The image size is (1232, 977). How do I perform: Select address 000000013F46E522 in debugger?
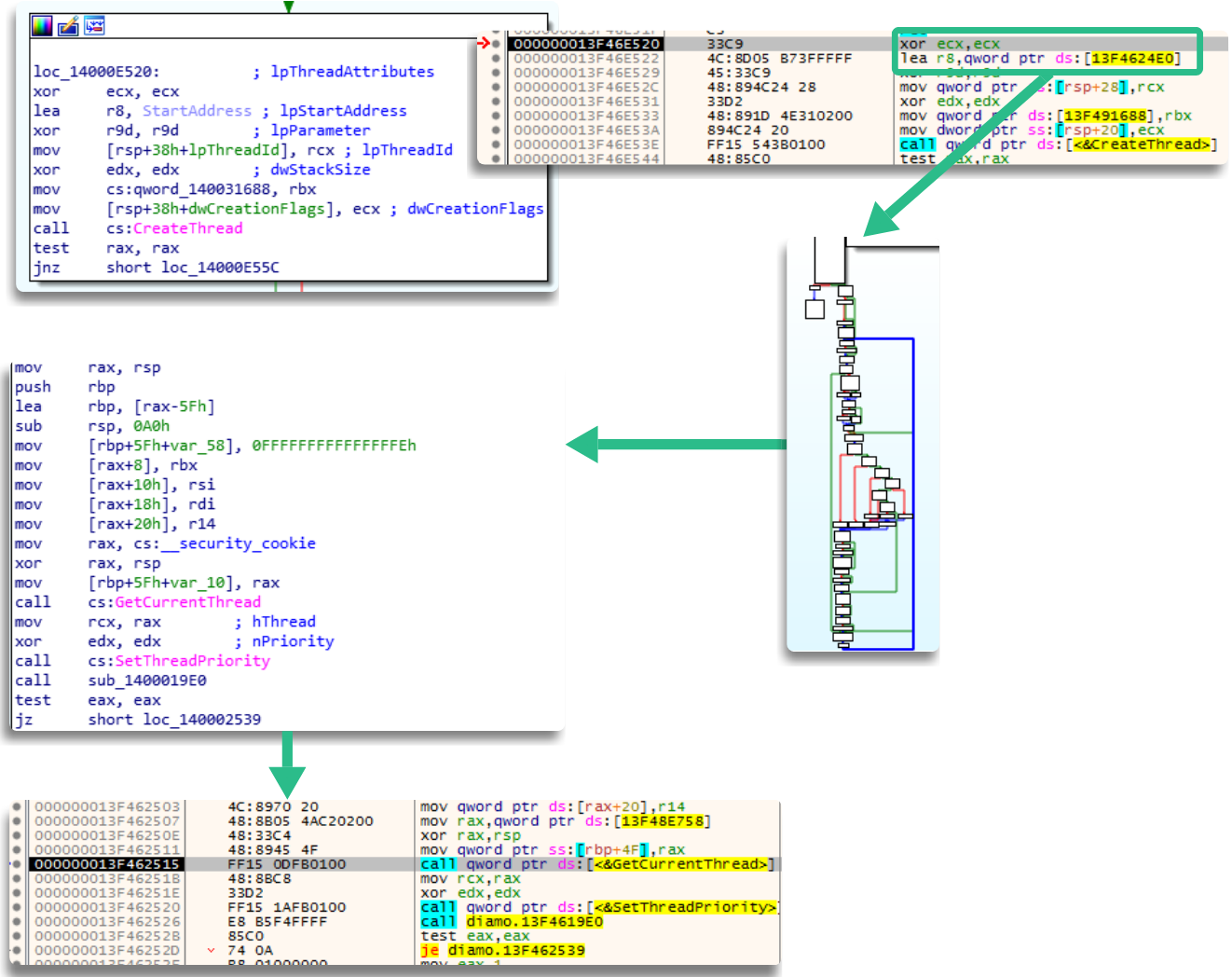[x=587, y=58]
